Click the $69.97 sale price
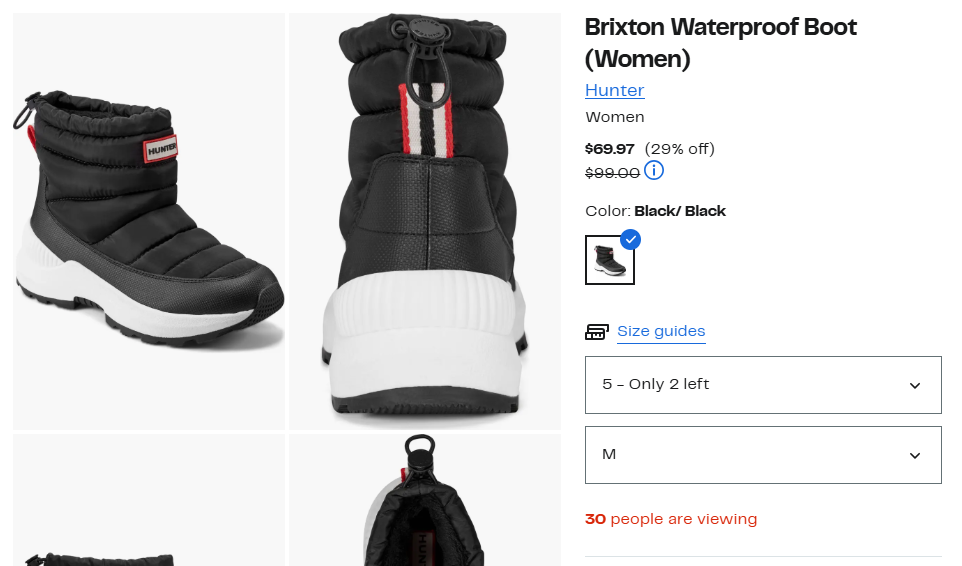 pos(609,149)
